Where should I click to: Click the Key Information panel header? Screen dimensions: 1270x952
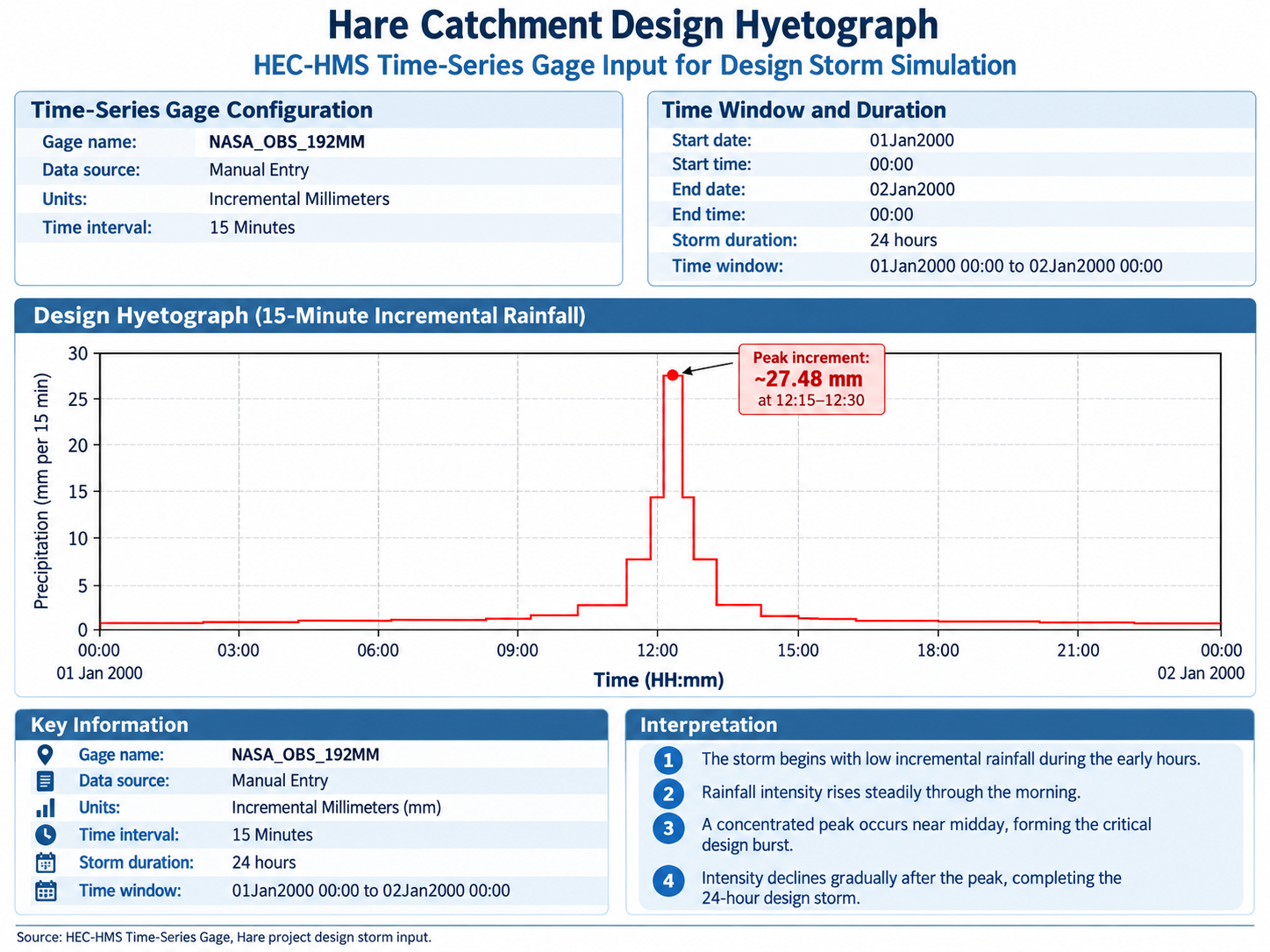coord(311,725)
